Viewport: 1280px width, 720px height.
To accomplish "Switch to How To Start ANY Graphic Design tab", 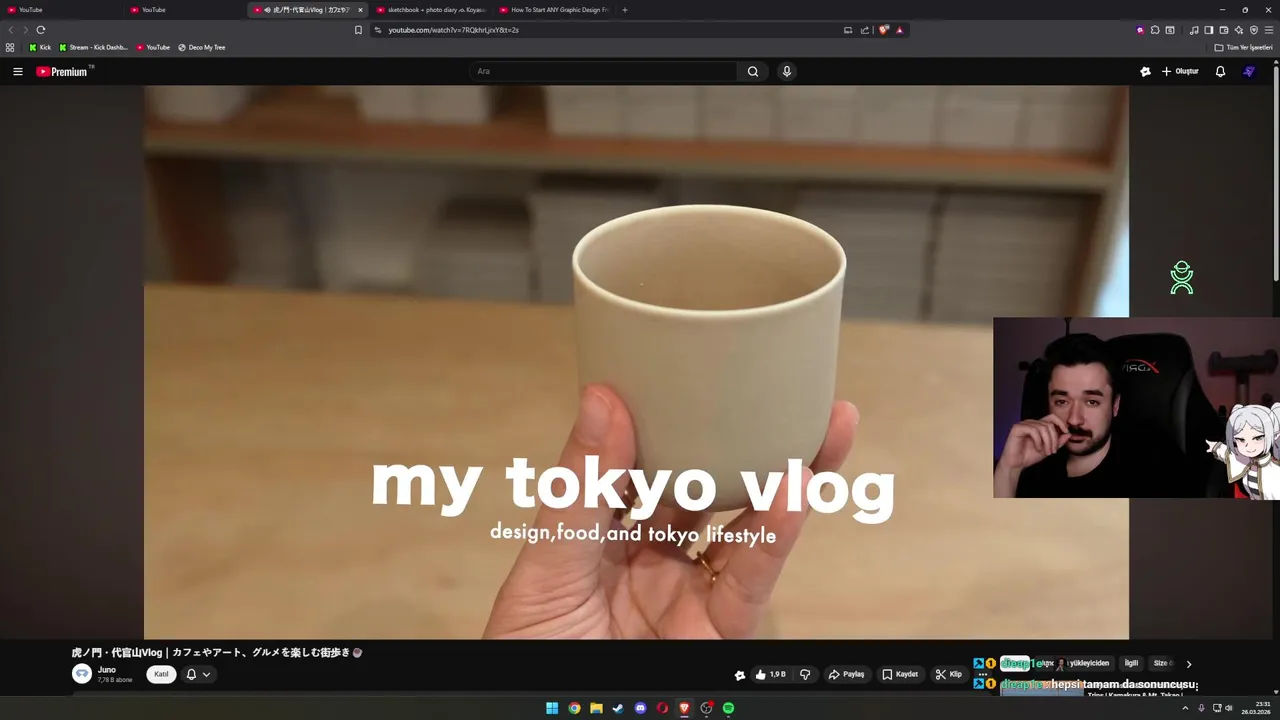I will tap(553, 10).
